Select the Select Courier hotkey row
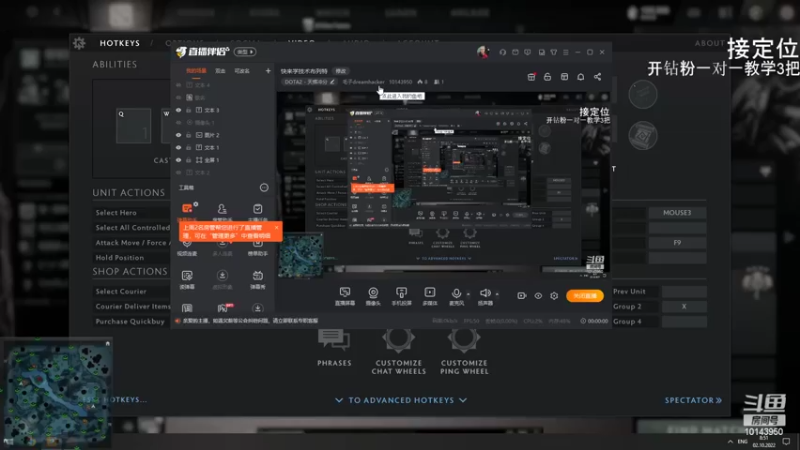Screen dimensions: 800x450 [132, 291]
